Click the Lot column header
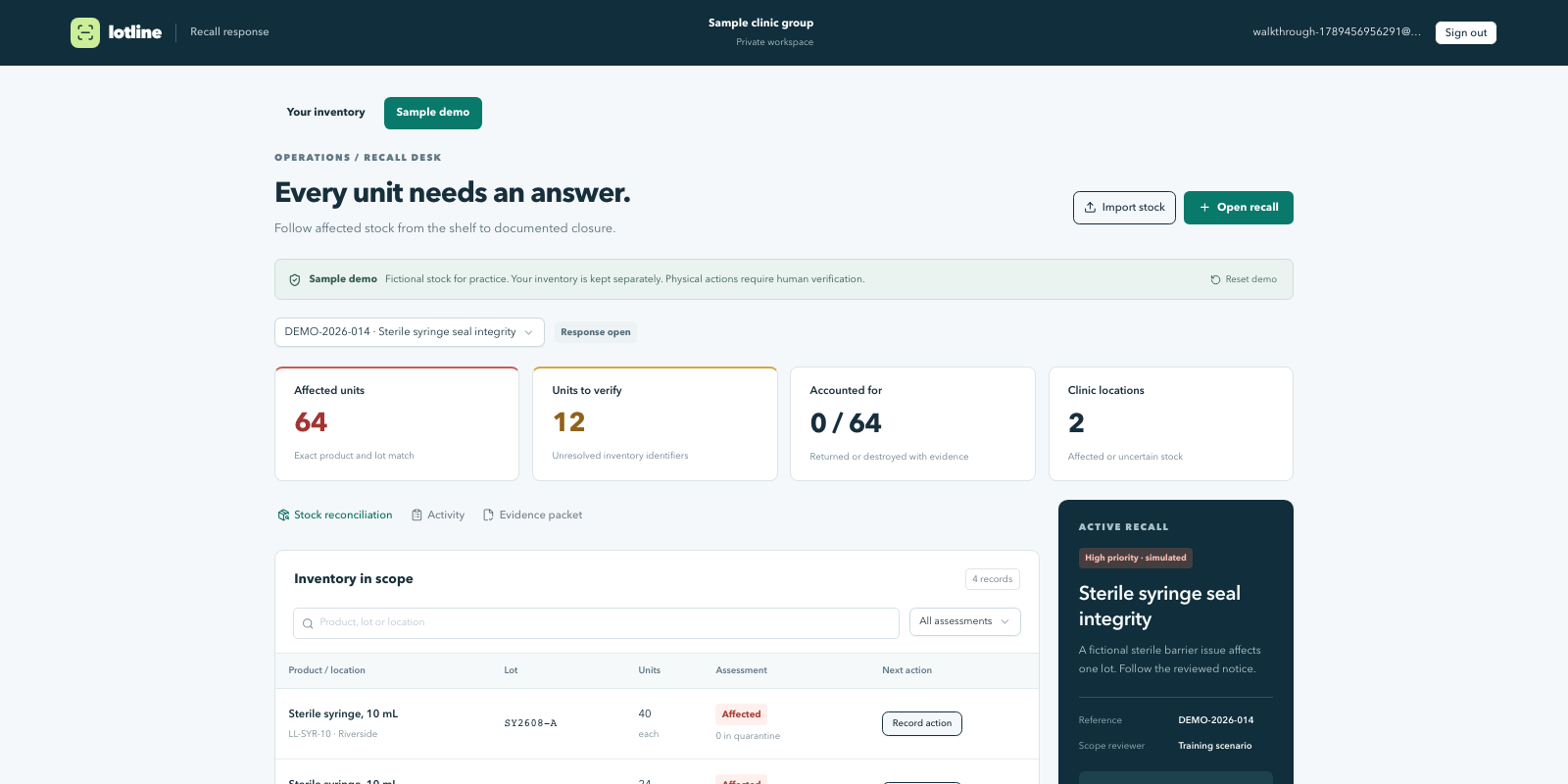This screenshot has width=1568, height=784. (x=511, y=670)
